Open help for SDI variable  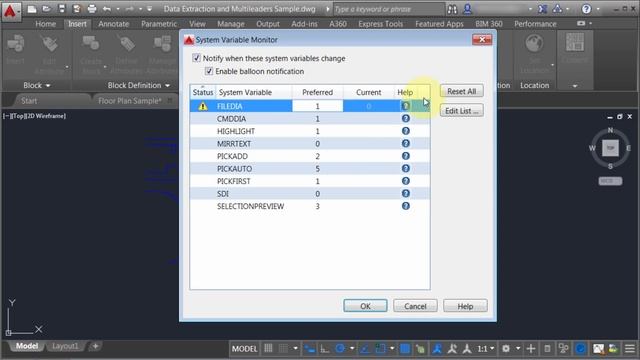tap(405, 193)
